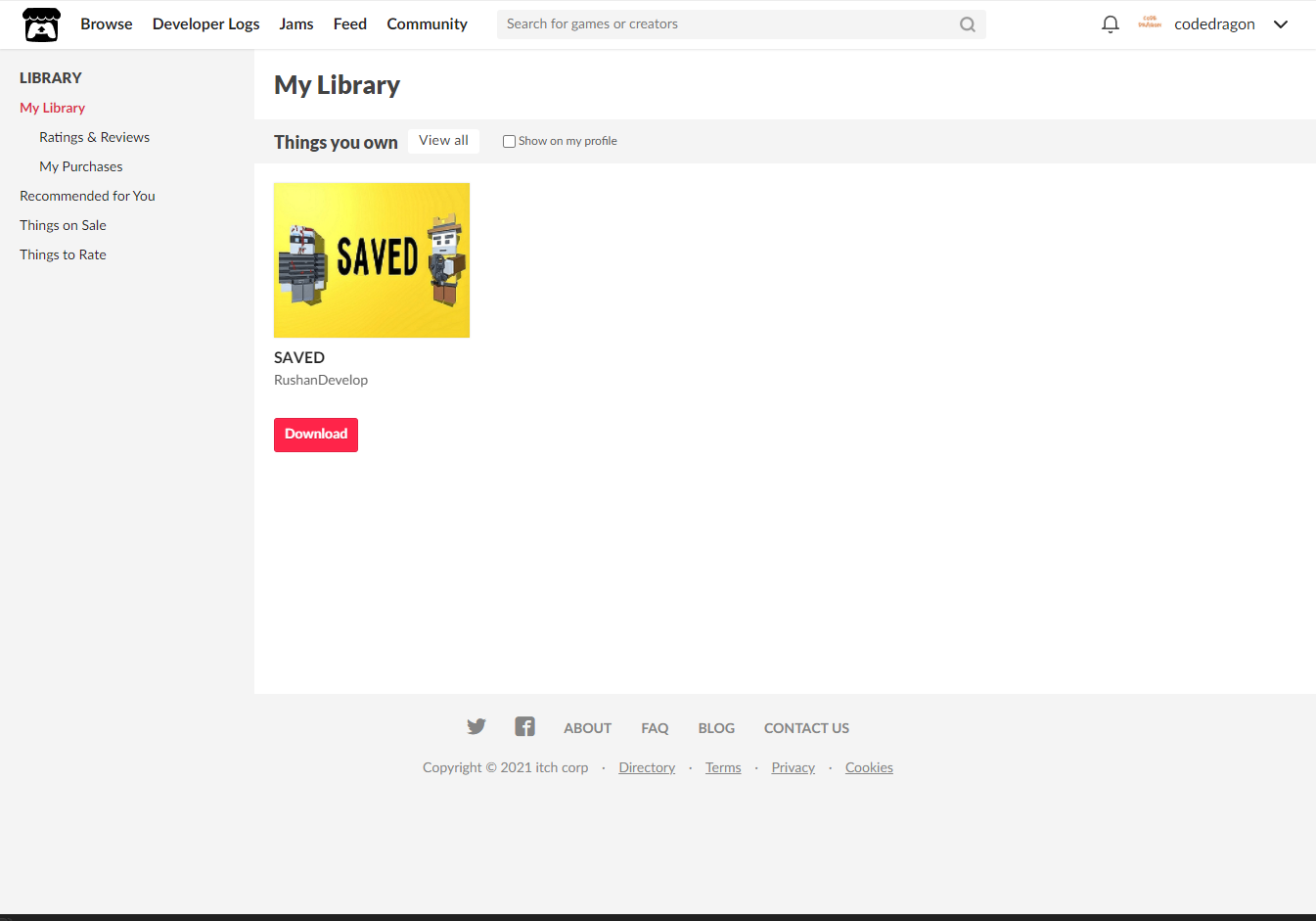The height and width of the screenshot is (921, 1316).
Task: Click CONTACT US in footer
Action: pyautogui.click(x=806, y=728)
